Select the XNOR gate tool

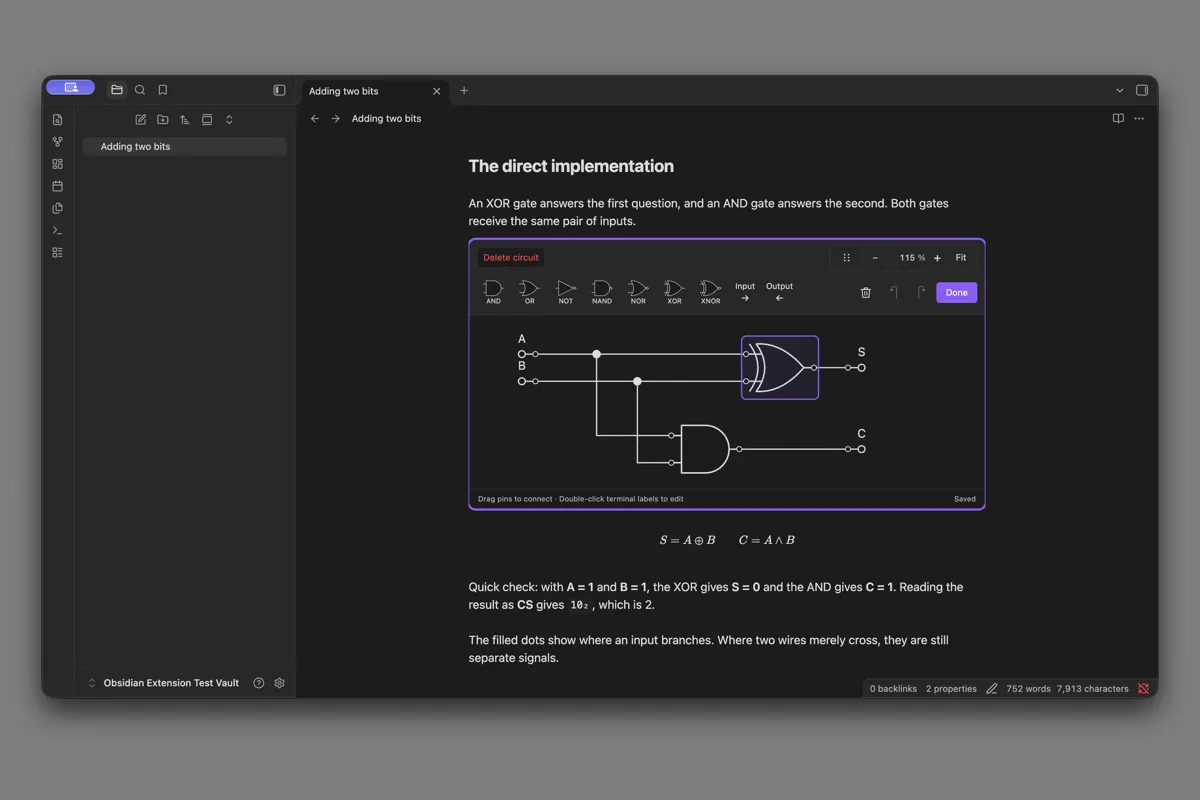(x=710, y=292)
